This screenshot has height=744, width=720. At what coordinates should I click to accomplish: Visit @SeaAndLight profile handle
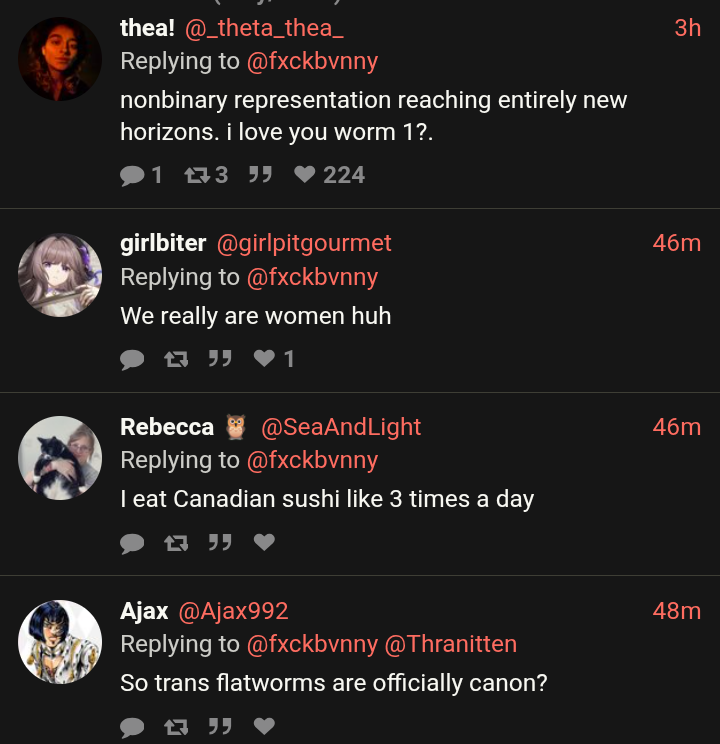click(x=341, y=427)
